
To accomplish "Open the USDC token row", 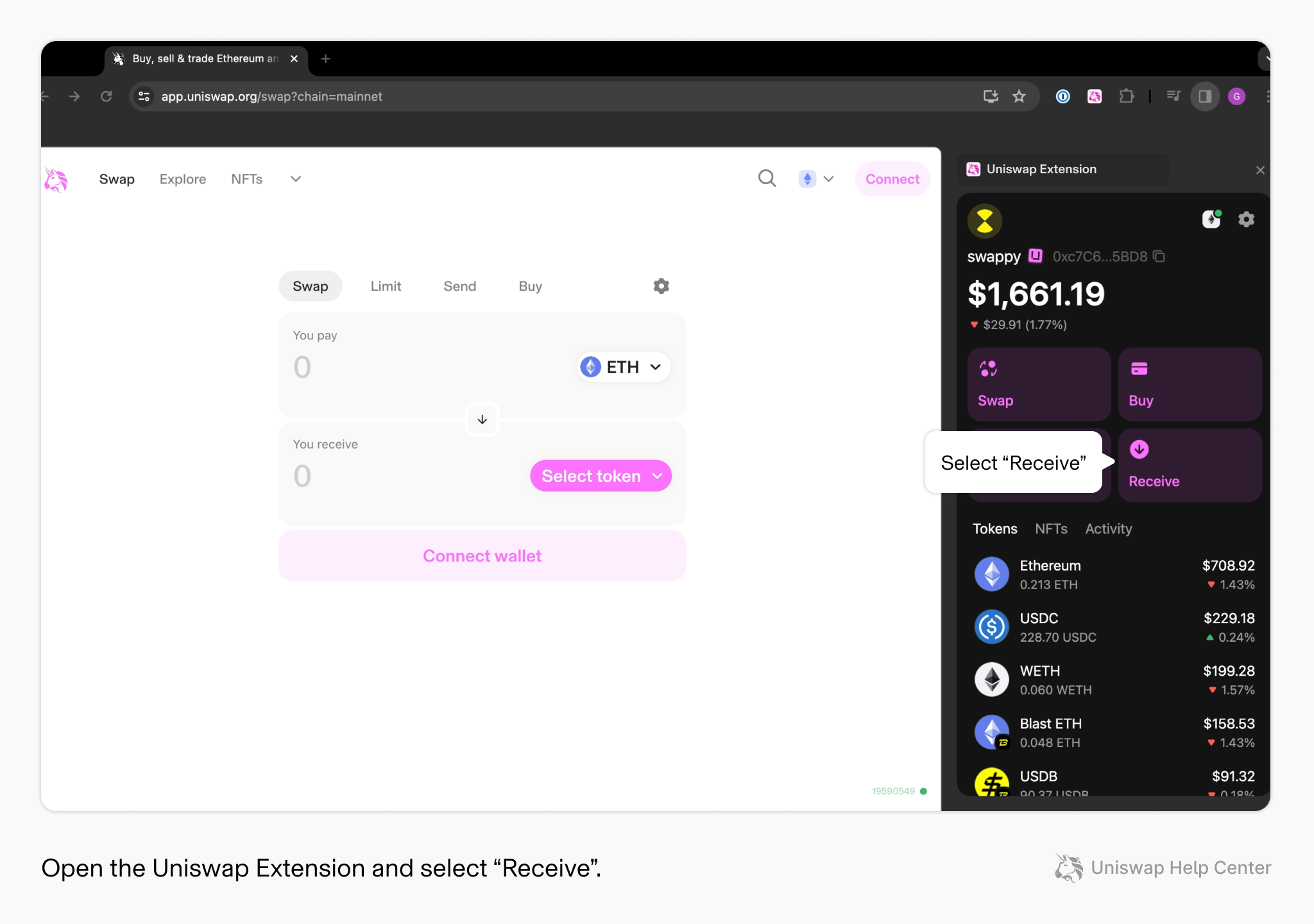I will point(1114,627).
